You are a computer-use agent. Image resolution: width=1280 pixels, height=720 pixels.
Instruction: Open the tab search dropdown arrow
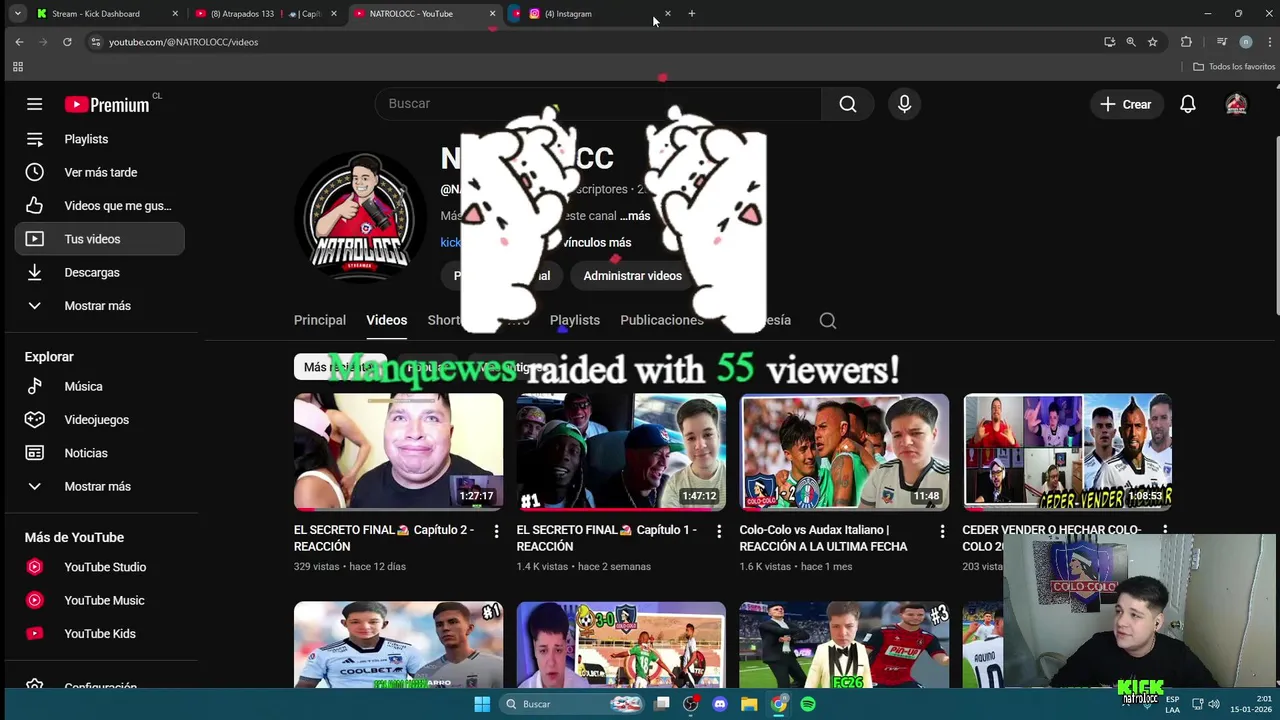tap(17, 14)
